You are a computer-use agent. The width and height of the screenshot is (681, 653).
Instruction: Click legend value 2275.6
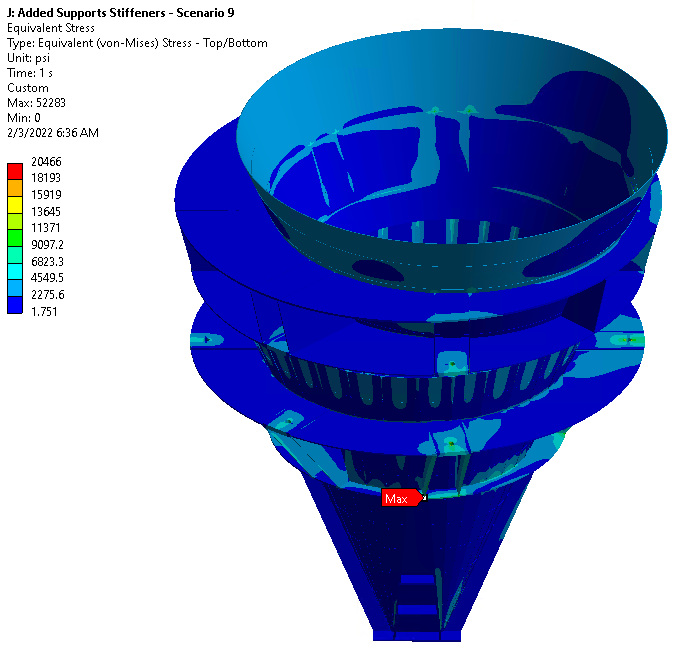48,295
